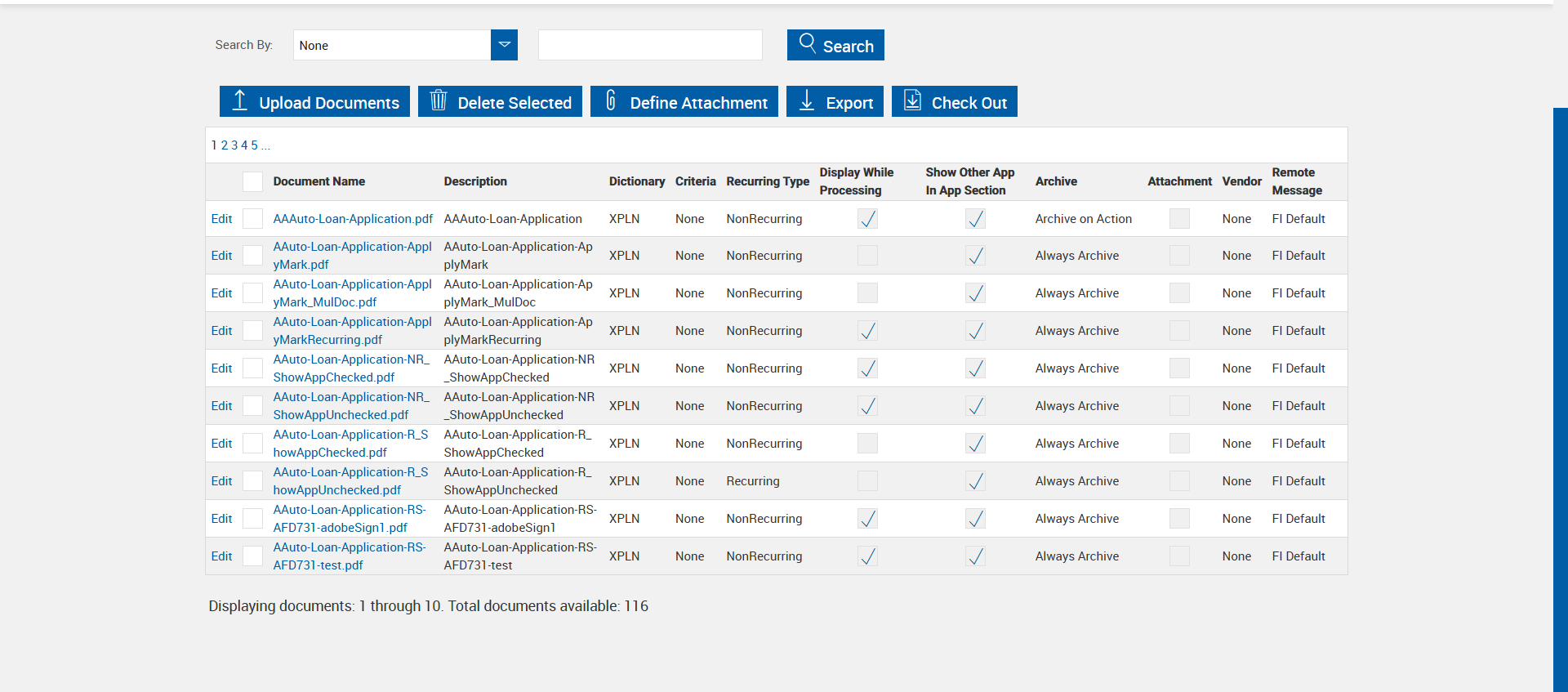The height and width of the screenshot is (692, 1568).
Task: Open the Search By None combo box
Action: coord(392,45)
